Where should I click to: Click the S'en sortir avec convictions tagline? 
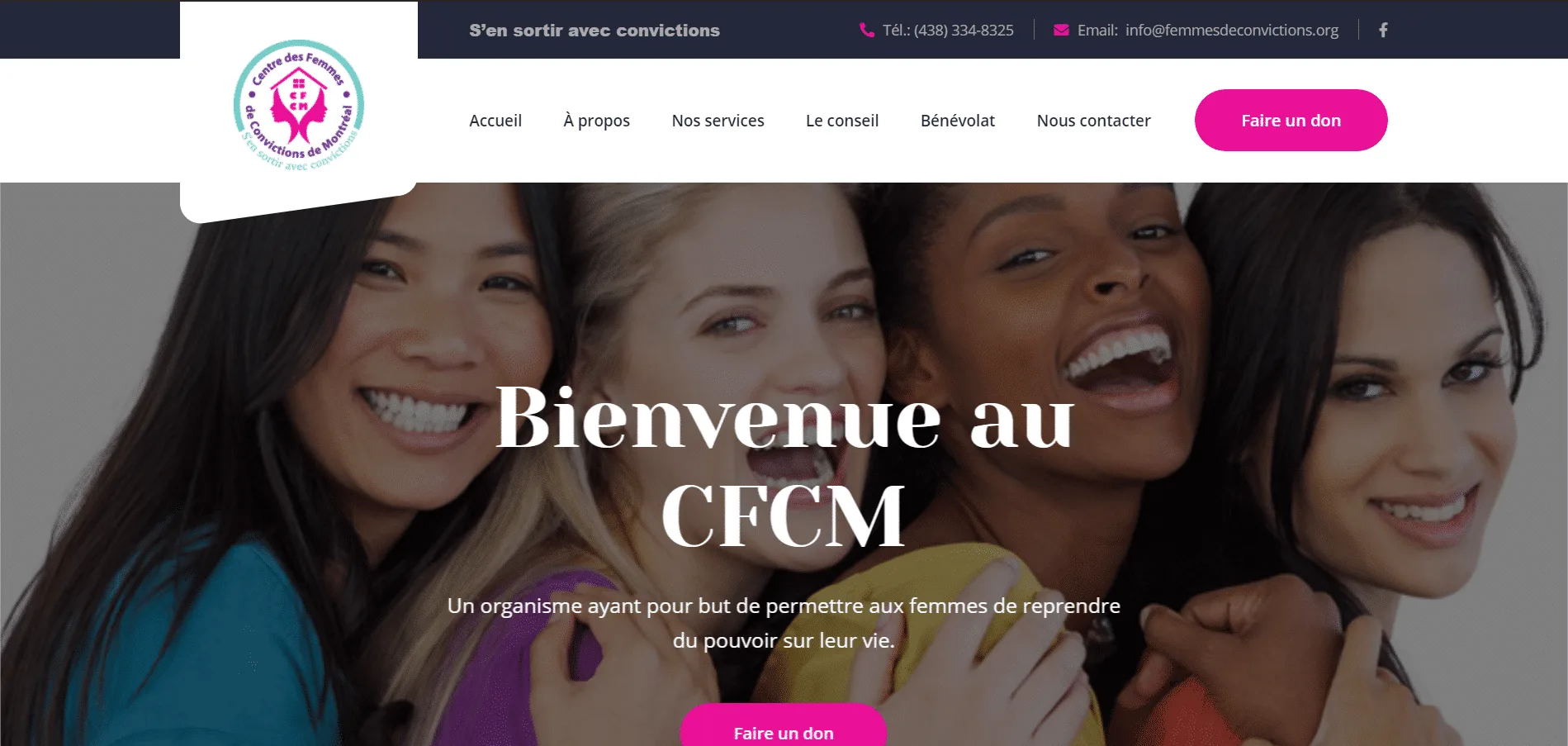click(x=595, y=31)
